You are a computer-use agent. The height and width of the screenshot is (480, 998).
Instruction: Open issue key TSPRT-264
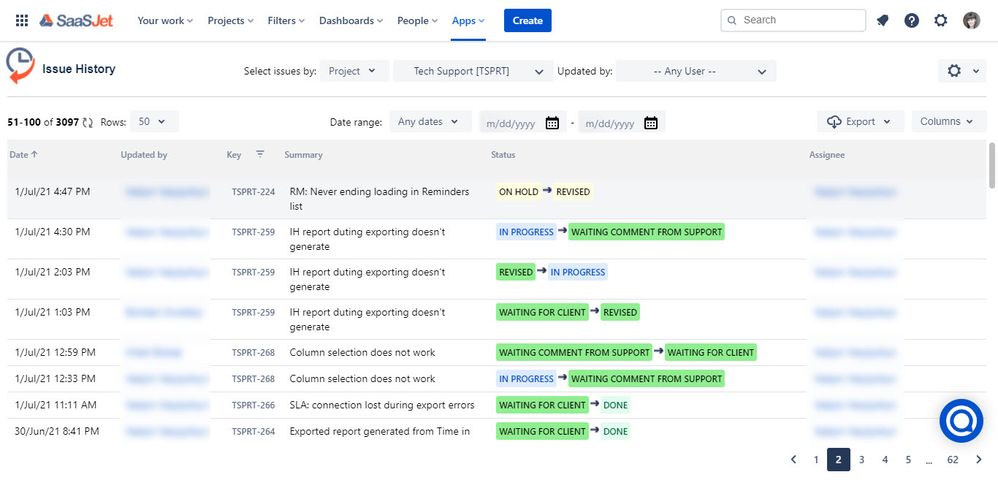(x=253, y=432)
